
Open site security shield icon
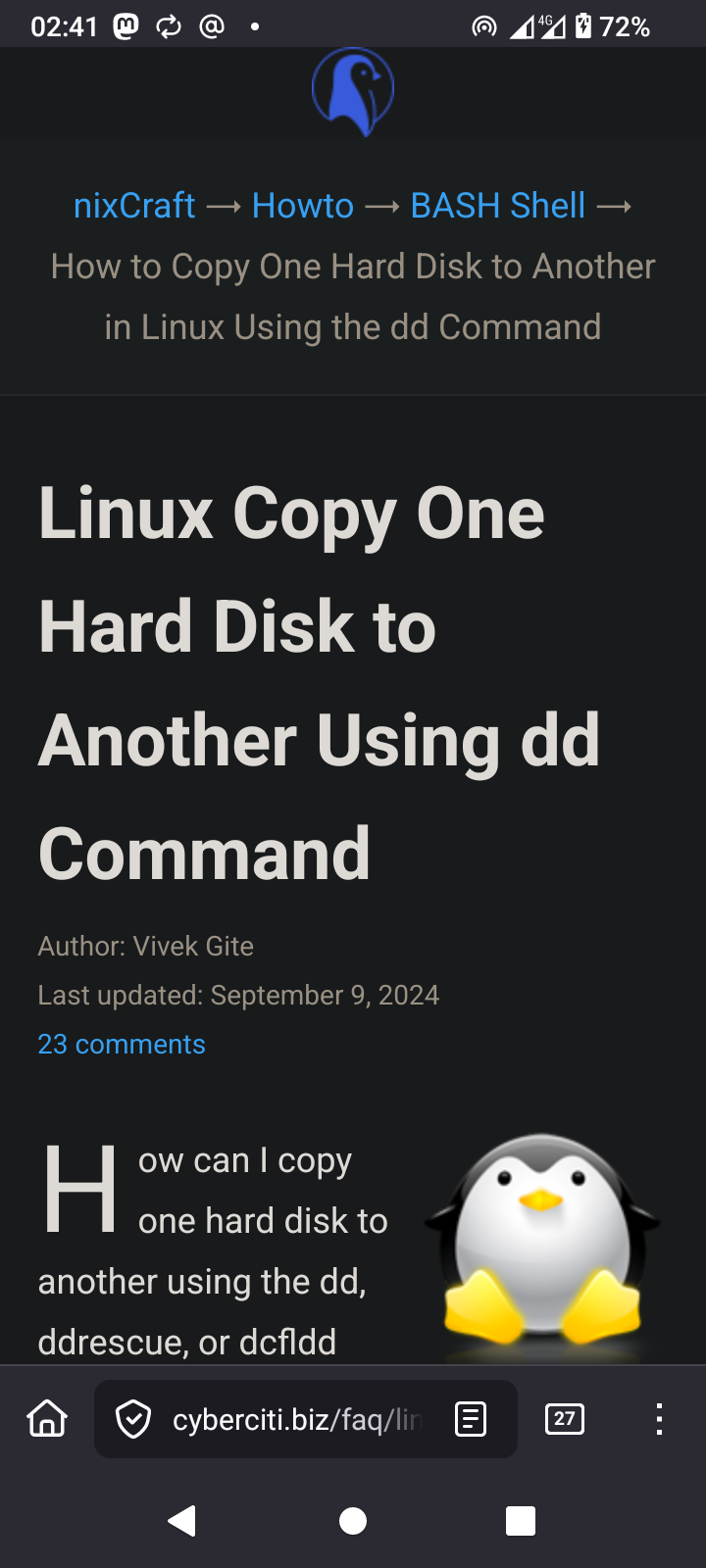pos(133,1419)
